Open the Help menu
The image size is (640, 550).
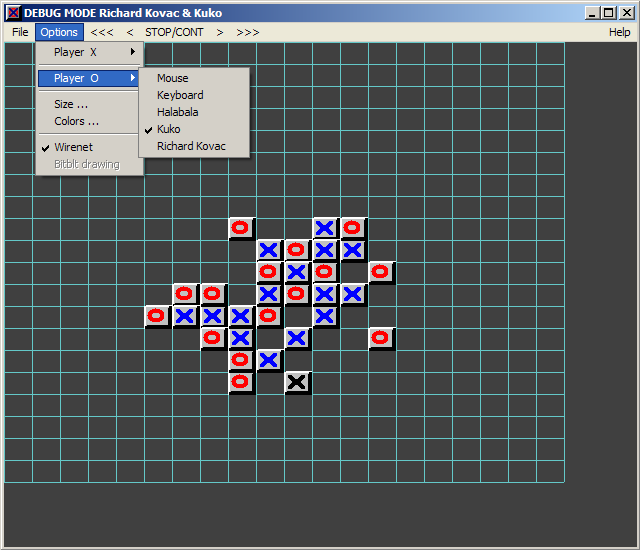(619, 32)
